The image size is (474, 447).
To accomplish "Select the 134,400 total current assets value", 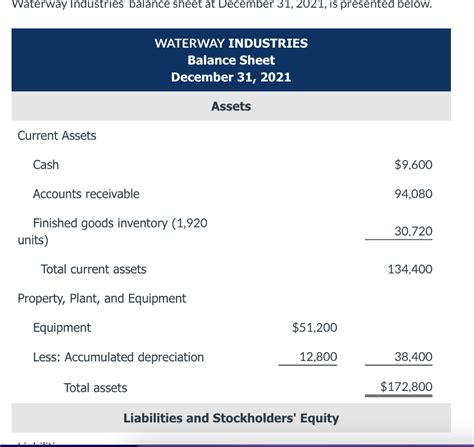I will pos(410,269).
